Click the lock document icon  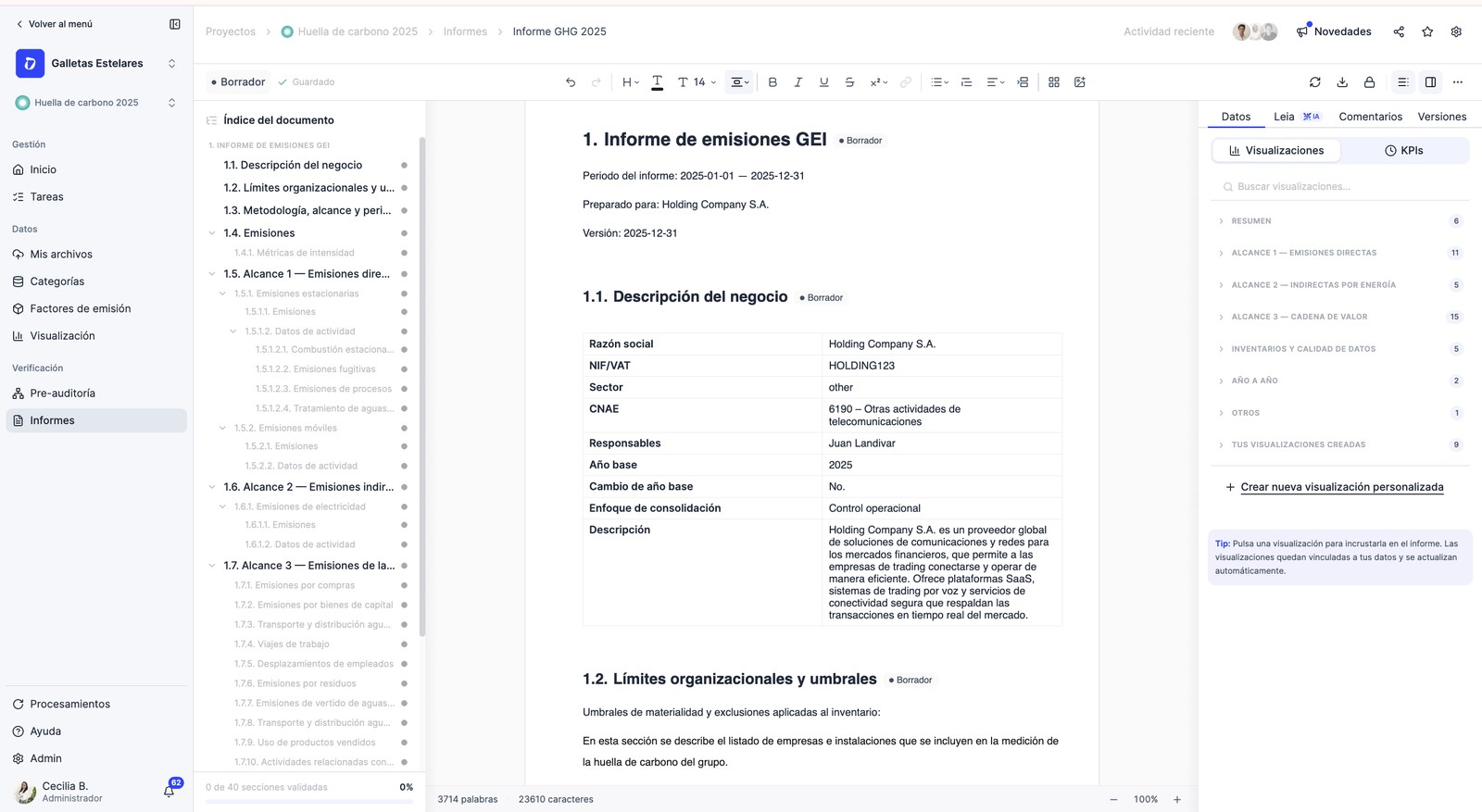(1369, 82)
